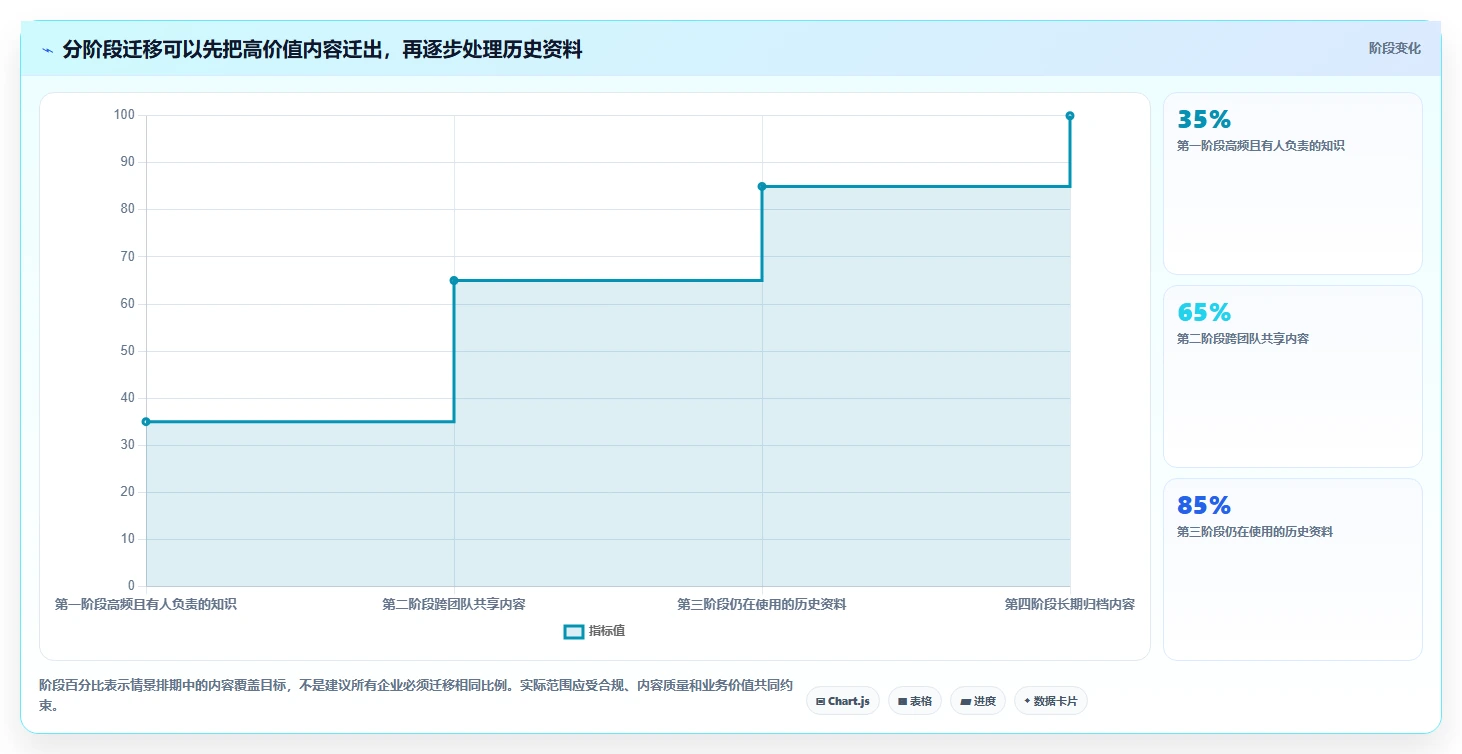Toggle the 指标值 legend item
1462x754 pixels.
coord(595,631)
